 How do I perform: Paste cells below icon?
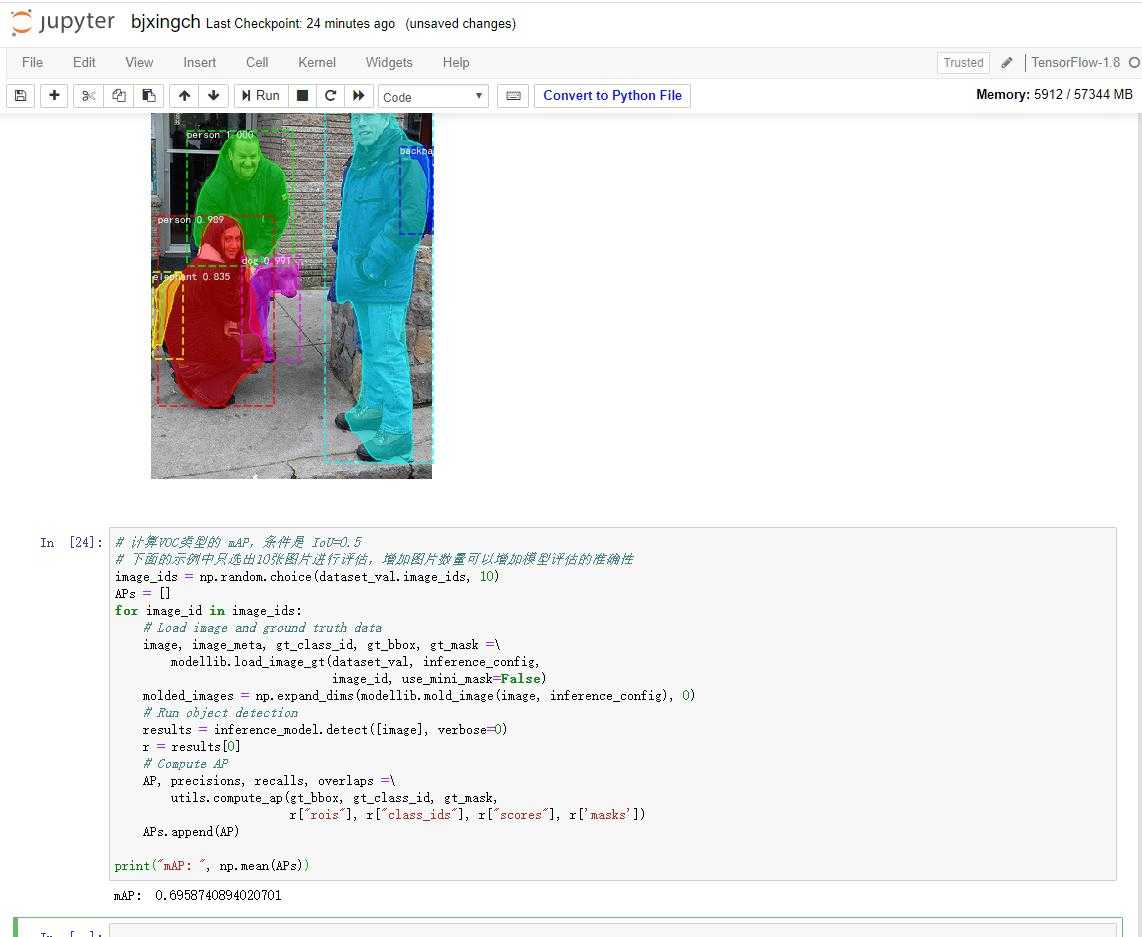pos(149,96)
